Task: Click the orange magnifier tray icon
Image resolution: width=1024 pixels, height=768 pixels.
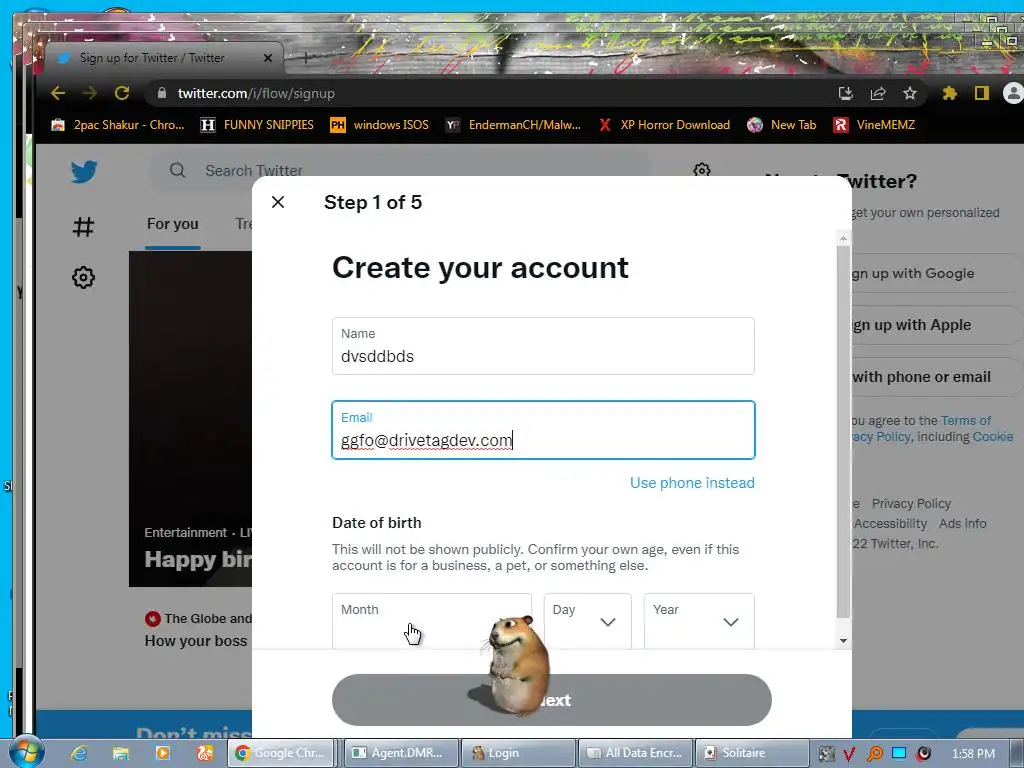Action: (x=874, y=754)
